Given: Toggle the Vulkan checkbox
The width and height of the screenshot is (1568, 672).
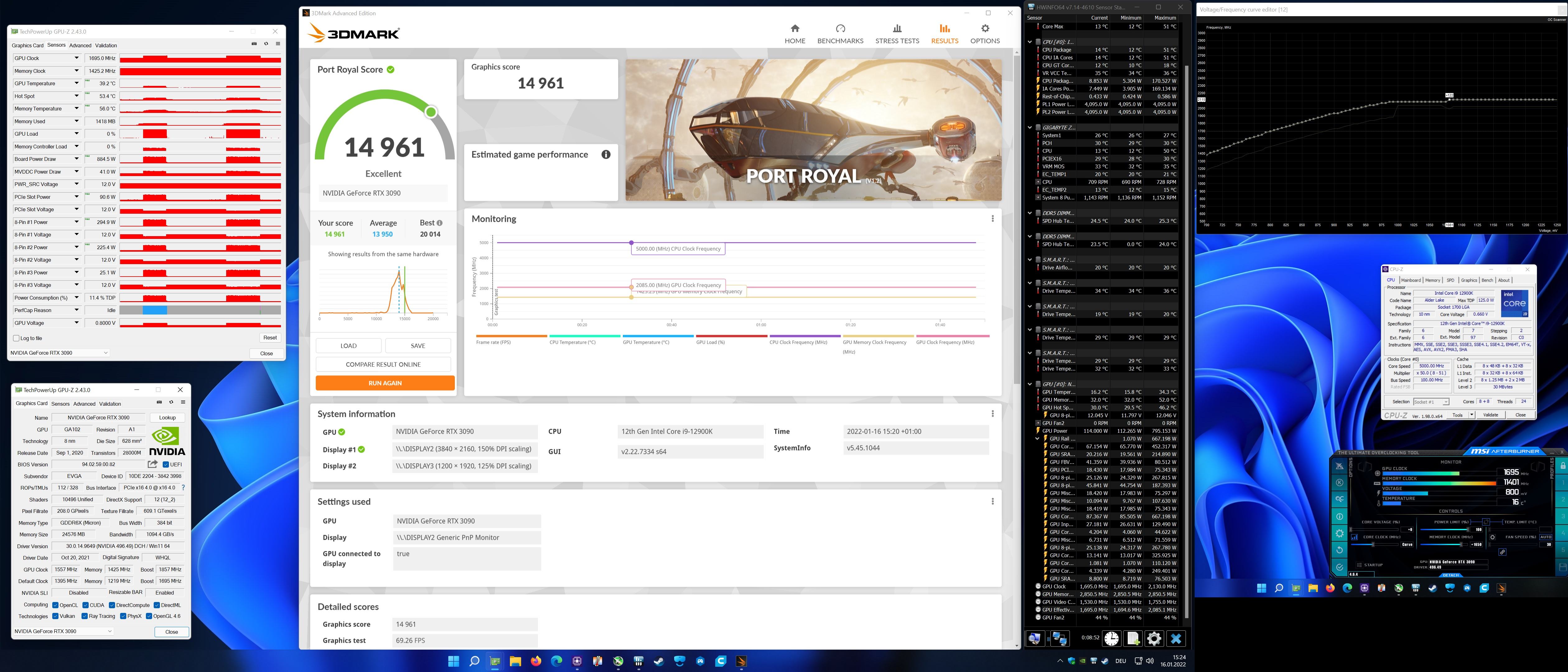Looking at the screenshot, I should point(55,616).
